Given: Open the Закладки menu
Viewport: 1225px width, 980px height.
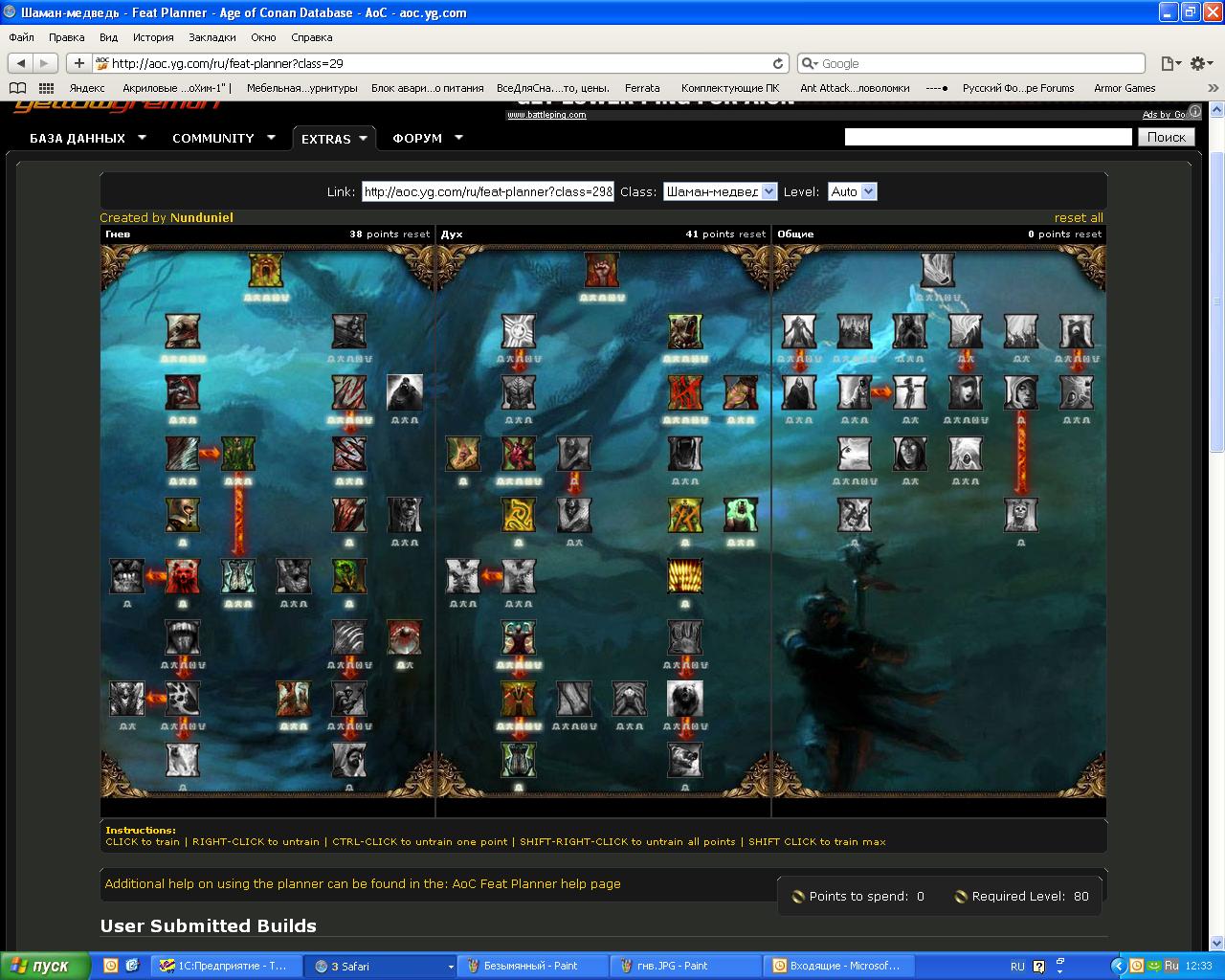Looking at the screenshot, I should tap(212, 37).
